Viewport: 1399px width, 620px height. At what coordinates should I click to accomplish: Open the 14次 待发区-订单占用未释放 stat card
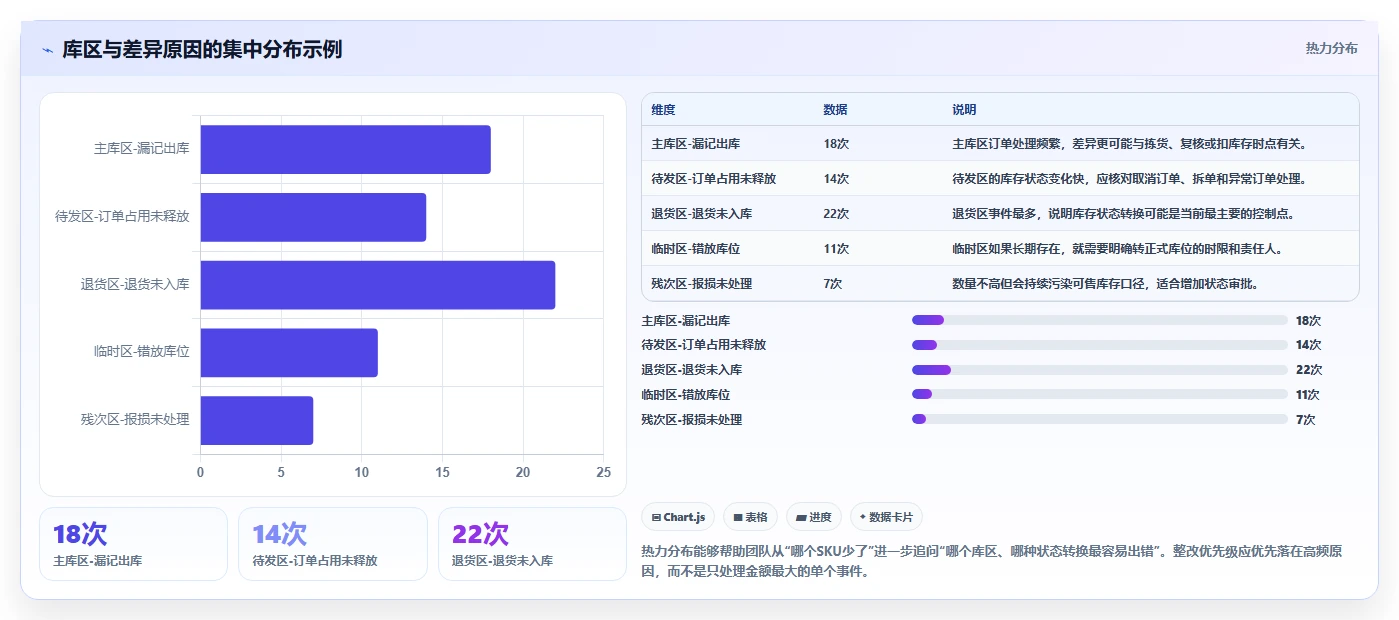(x=332, y=544)
